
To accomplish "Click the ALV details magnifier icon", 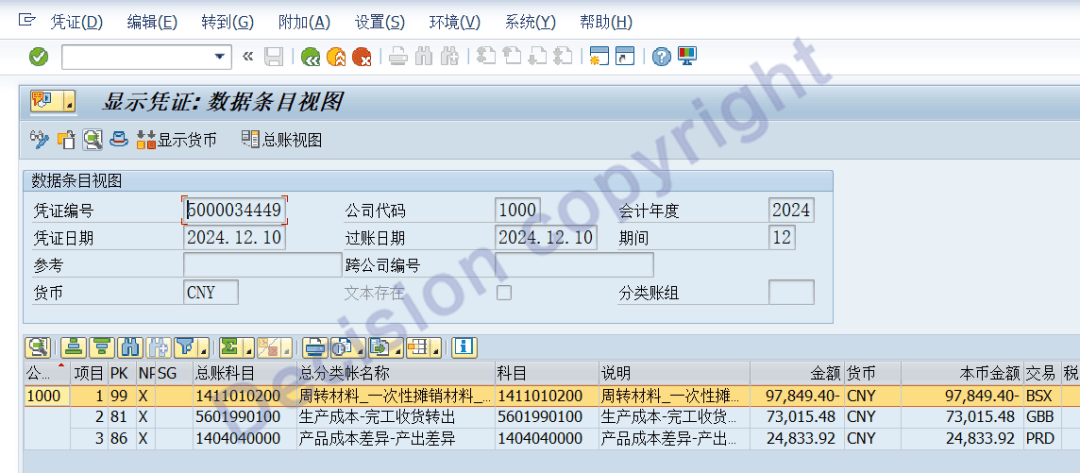I will pos(38,347).
